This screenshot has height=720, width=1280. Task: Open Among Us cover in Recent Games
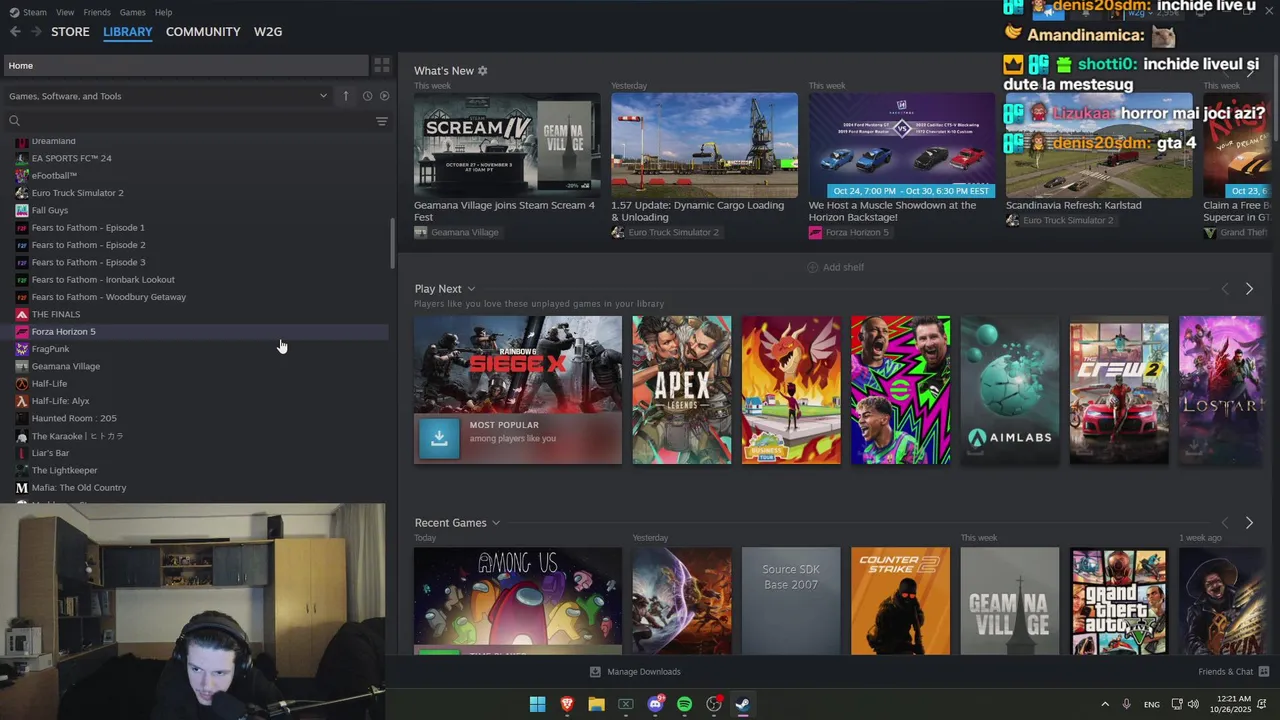[x=517, y=601]
